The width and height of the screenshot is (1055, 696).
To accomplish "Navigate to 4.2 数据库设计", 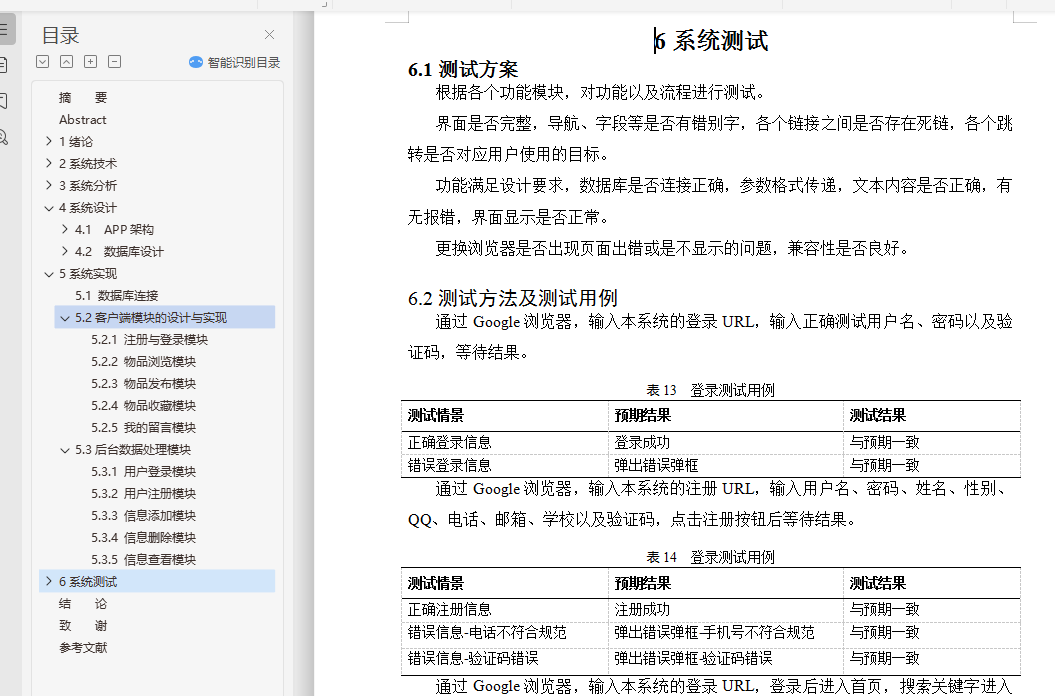I will (x=119, y=252).
